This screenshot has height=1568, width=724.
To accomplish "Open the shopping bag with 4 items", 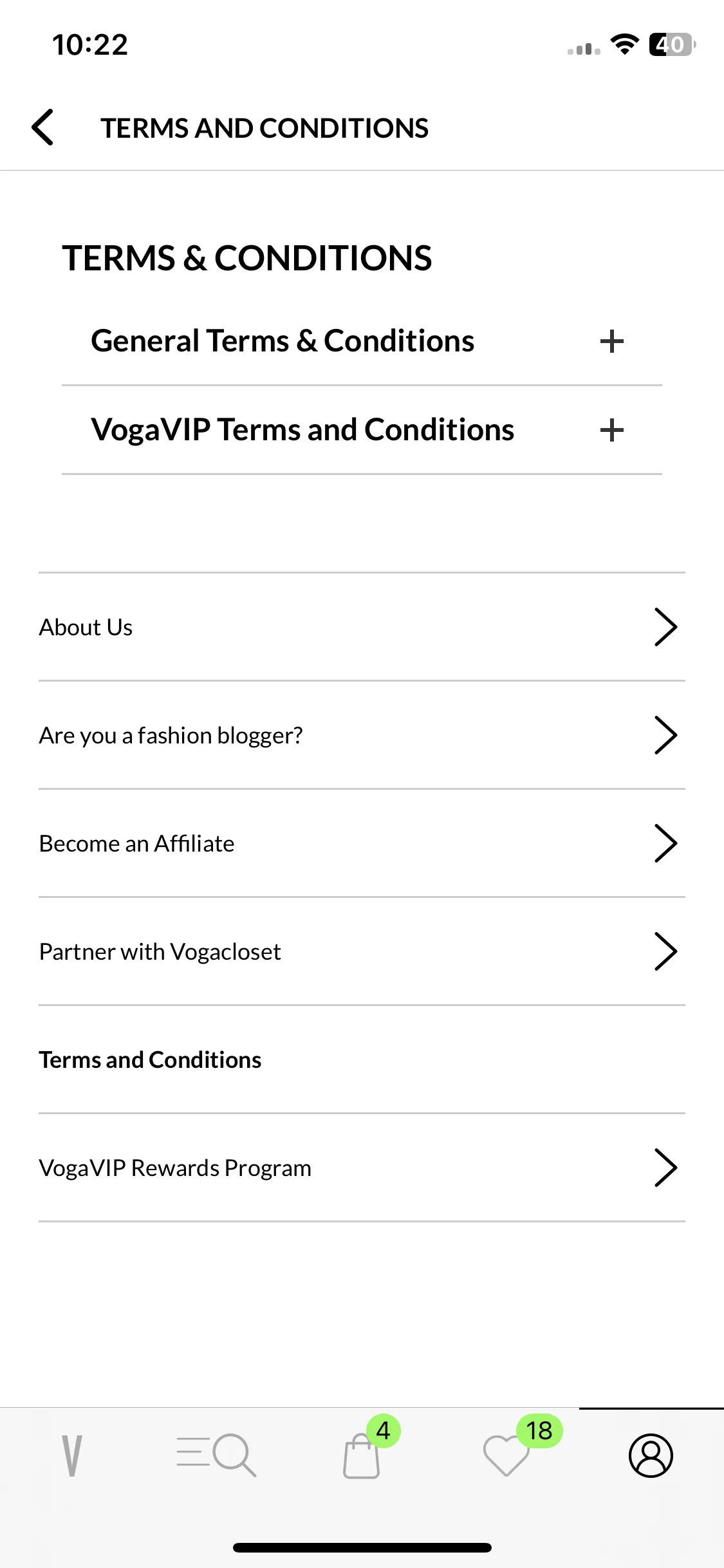I will coord(362,1457).
